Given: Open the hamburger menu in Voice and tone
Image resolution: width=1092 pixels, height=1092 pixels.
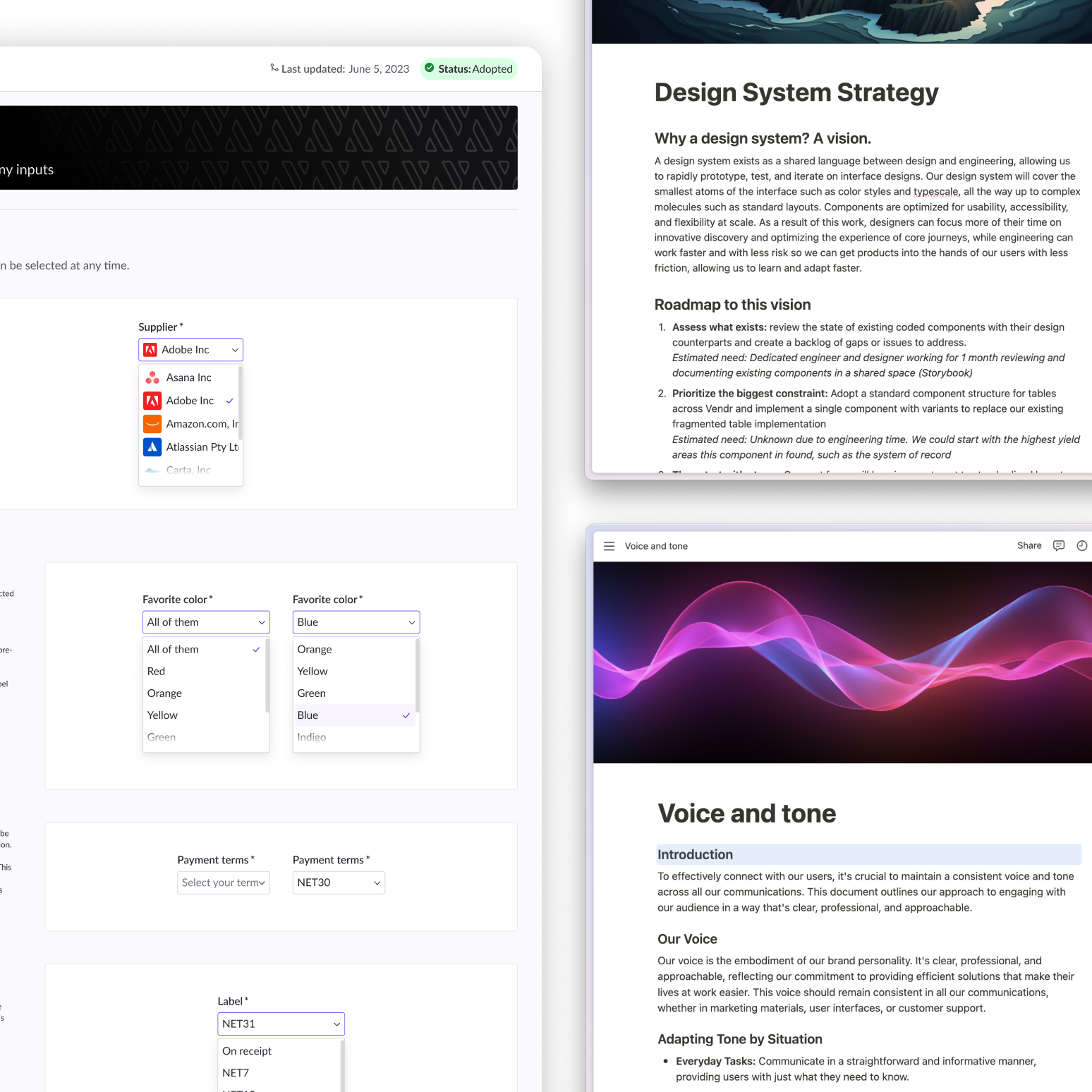Looking at the screenshot, I should tap(609, 546).
